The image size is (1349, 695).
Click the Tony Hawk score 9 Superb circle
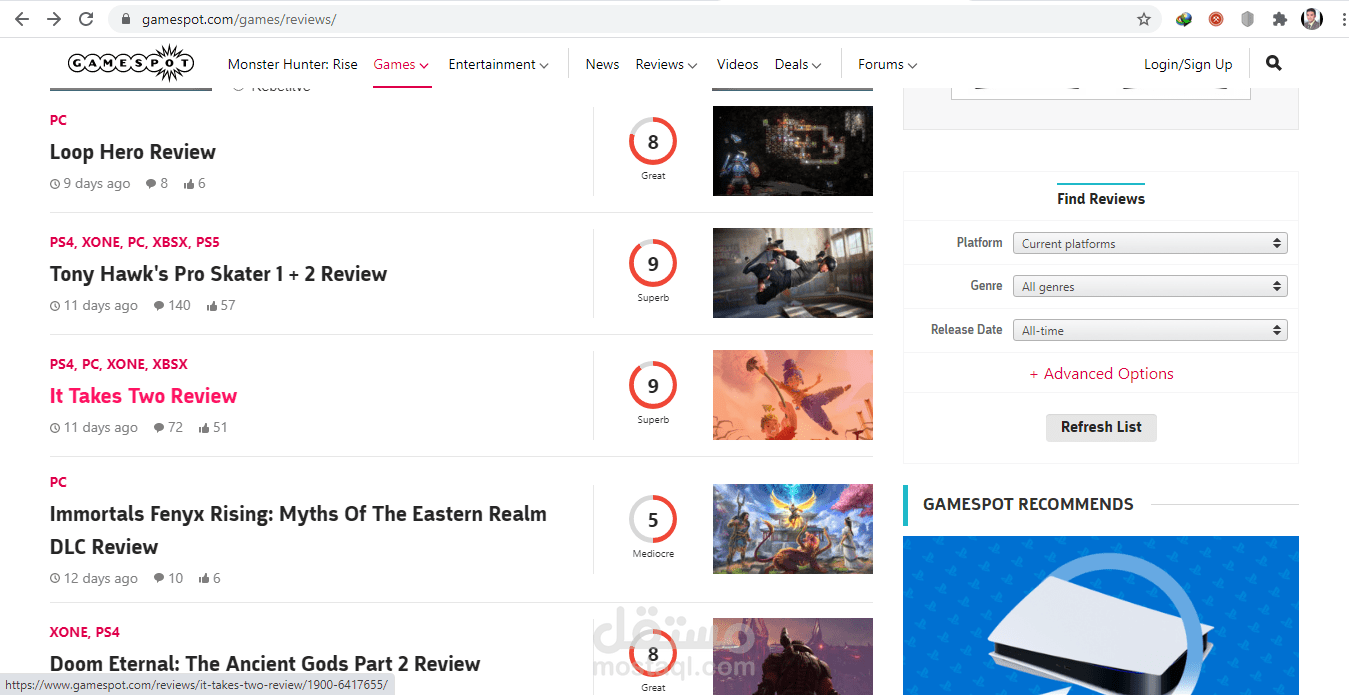coord(653,264)
